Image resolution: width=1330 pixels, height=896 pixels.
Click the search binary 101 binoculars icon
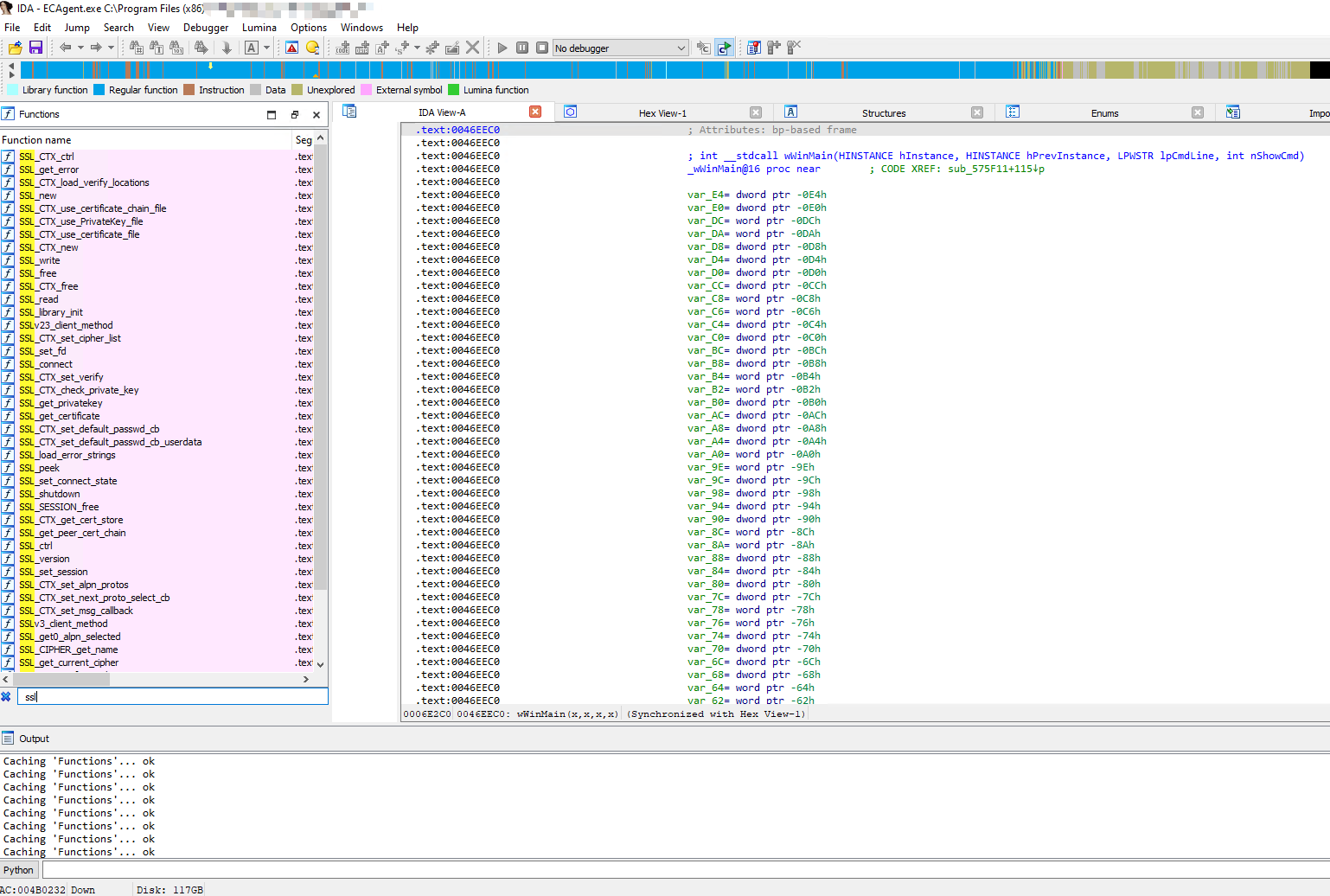(176, 48)
